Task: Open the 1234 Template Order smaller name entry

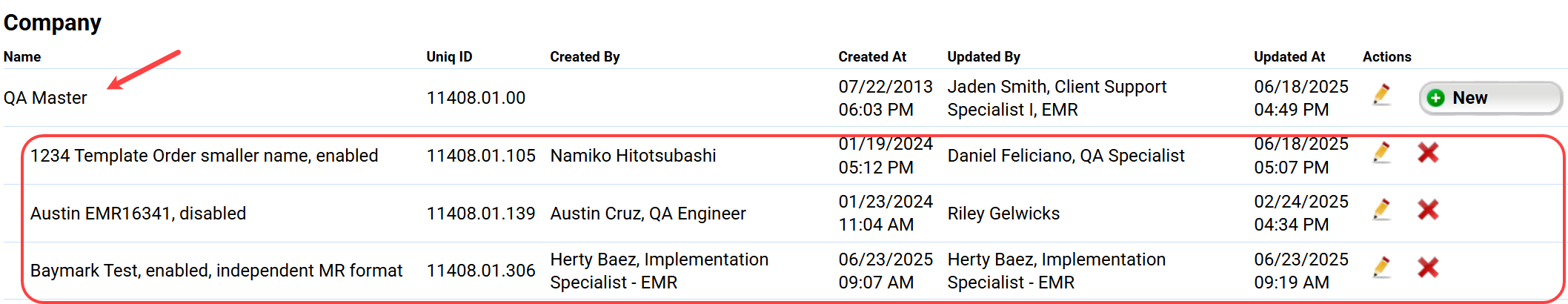Action: pyautogui.click(x=204, y=156)
